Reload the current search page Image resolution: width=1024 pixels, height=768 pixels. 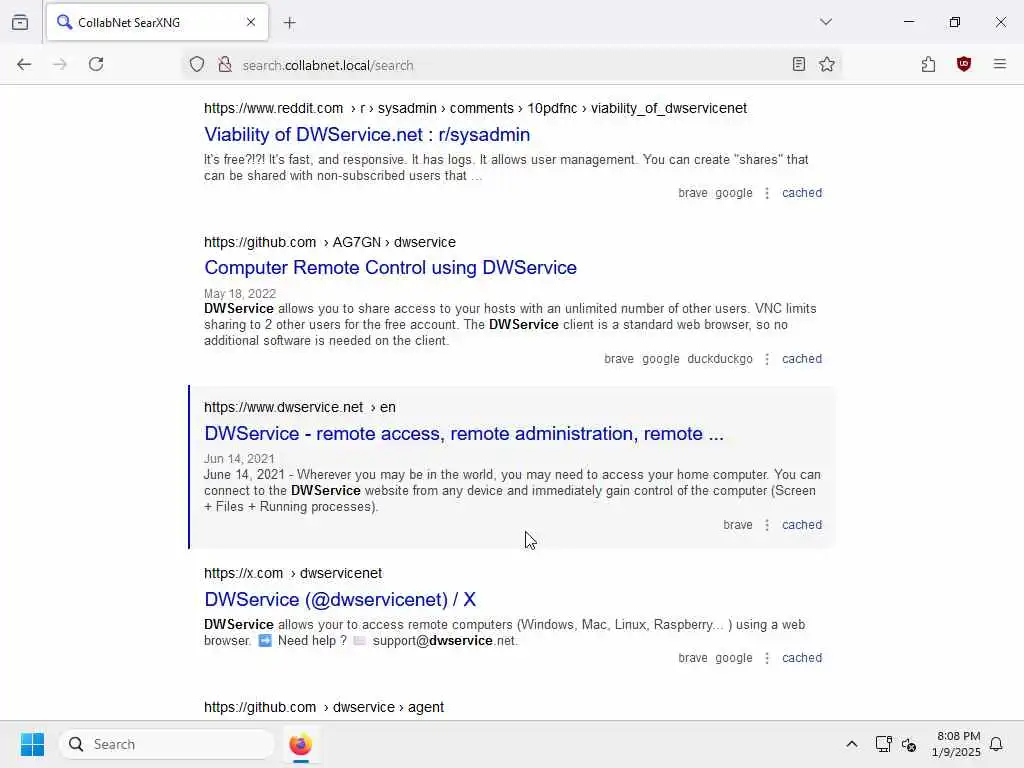tap(96, 64)
